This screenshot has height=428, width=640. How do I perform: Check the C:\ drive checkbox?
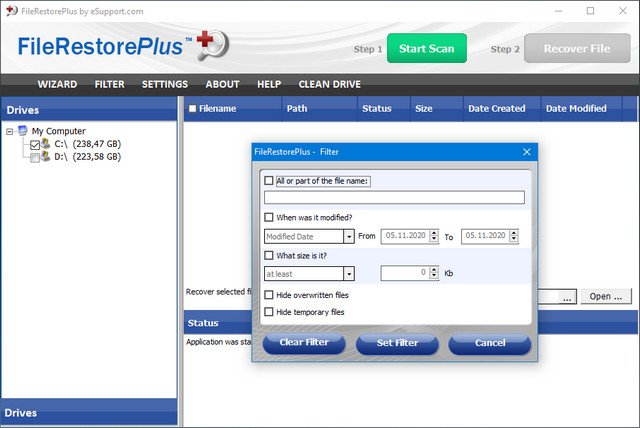pyautogui.click(x=35, y=144)
